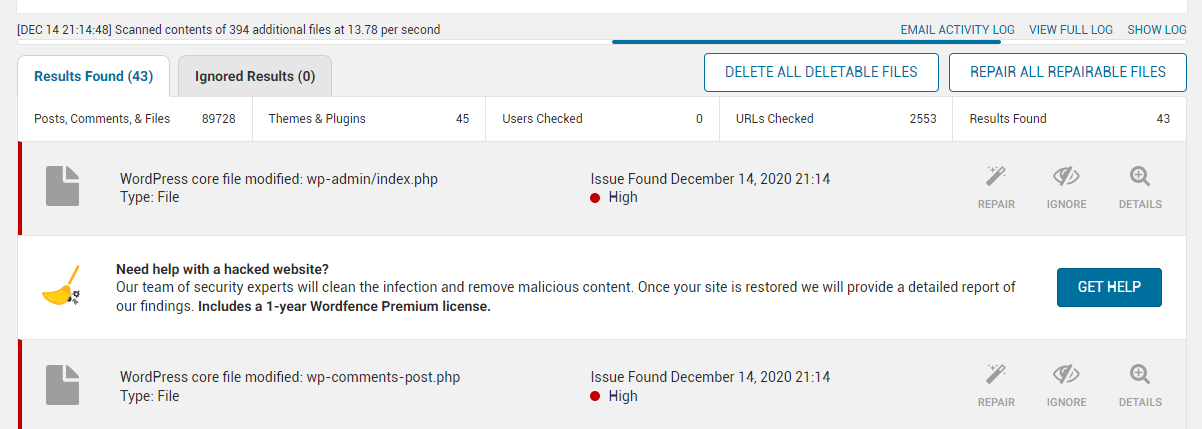The height and width of the screenshot is (429, 1202).
Task: Repair all repairable files
Action: 1067,72
